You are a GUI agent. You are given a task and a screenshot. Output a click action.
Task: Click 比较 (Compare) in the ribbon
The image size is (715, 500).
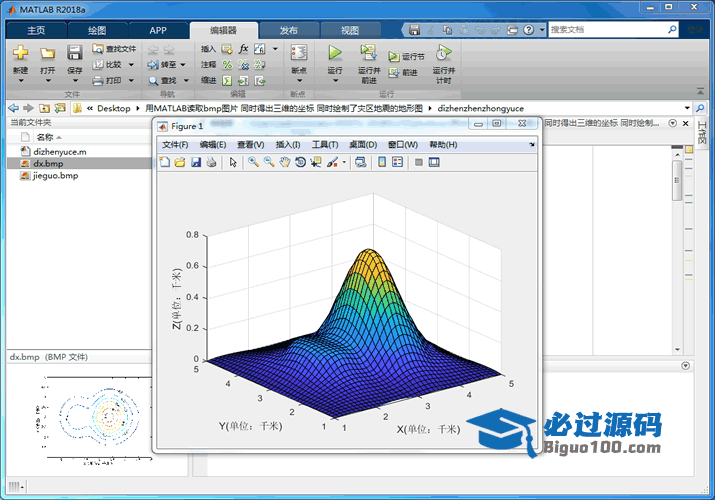pos(108,65)
